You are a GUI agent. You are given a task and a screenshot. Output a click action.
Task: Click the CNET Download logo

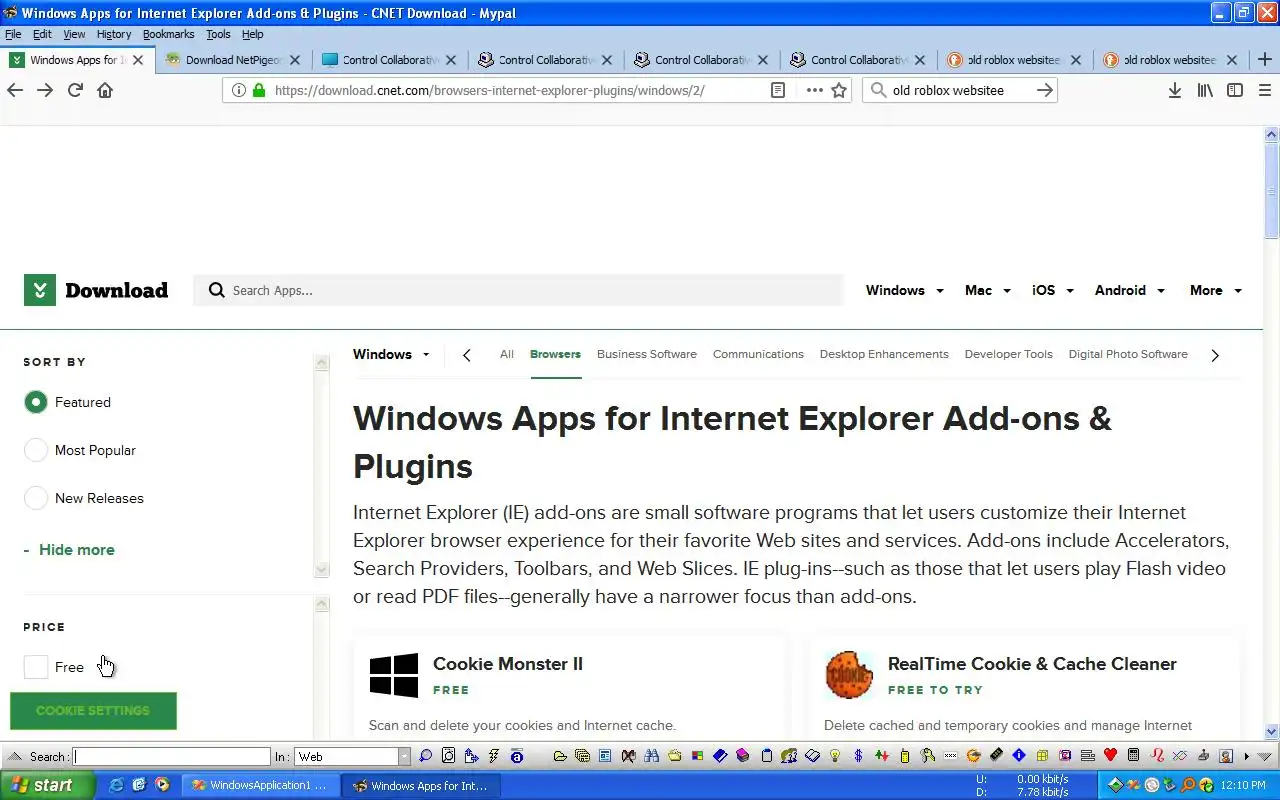click(x=96, y=290)
